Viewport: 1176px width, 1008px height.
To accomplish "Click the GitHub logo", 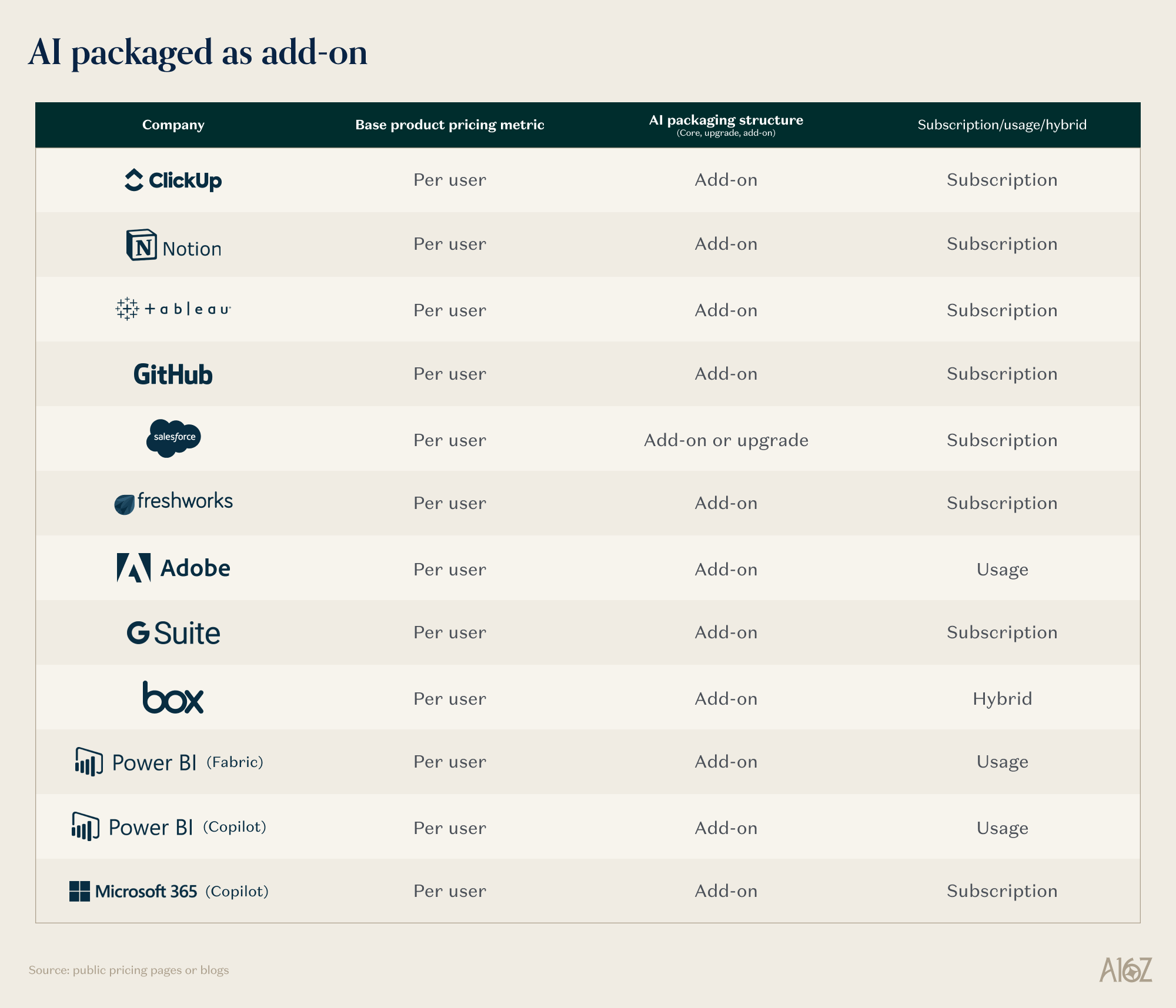I will (173, 374).
